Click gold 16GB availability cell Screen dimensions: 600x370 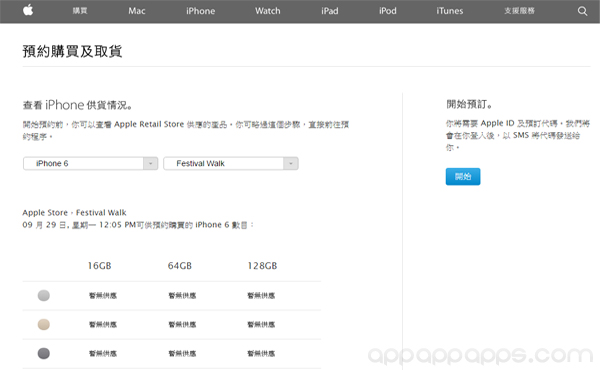pyautogui.click(x=103, y=324)
